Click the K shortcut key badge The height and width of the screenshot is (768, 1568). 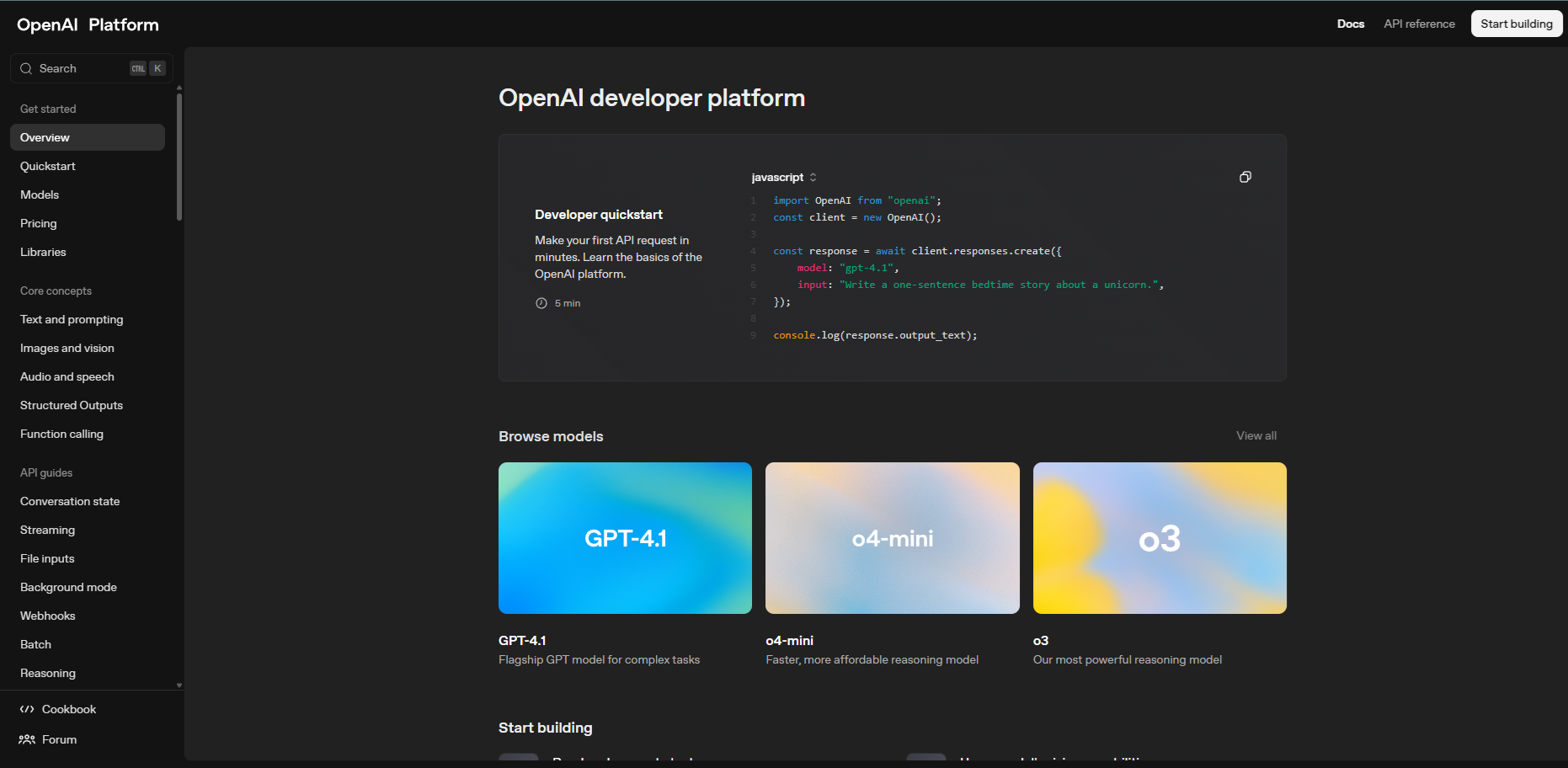pyautogui.click(x=157, y=68)
